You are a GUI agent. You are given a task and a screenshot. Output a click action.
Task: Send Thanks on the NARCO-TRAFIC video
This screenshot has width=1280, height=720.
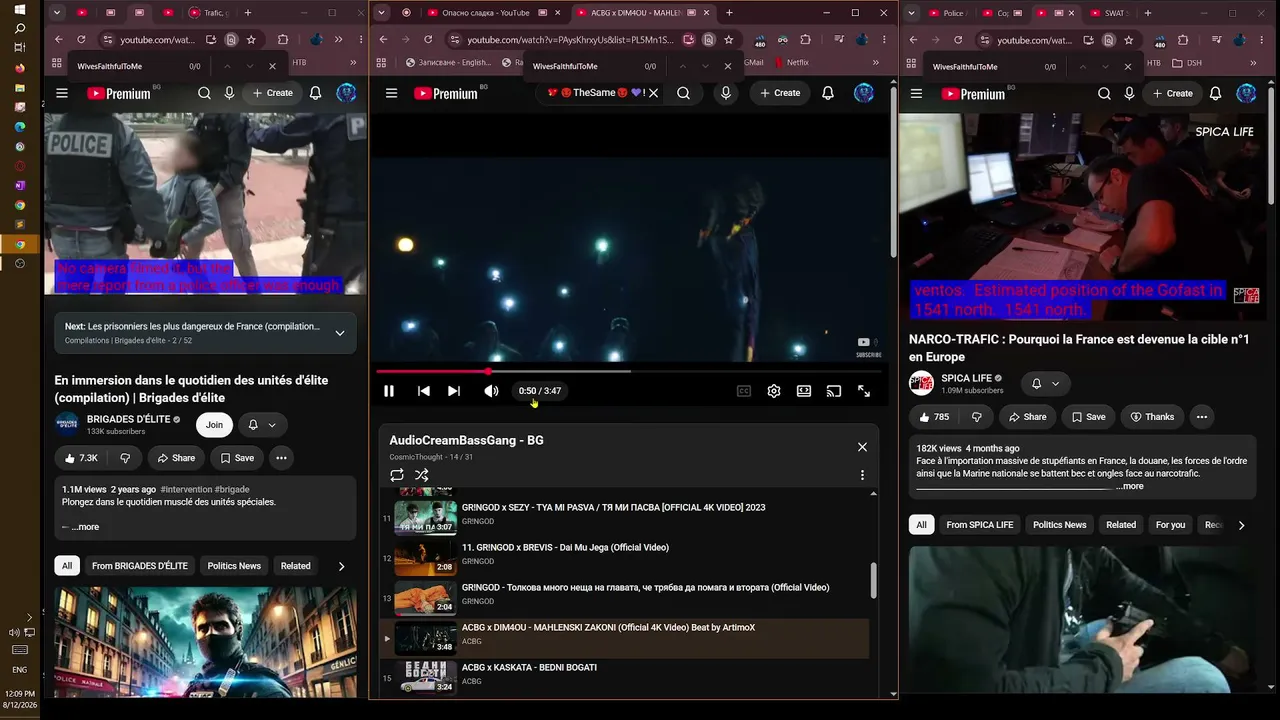point(1152,417)
